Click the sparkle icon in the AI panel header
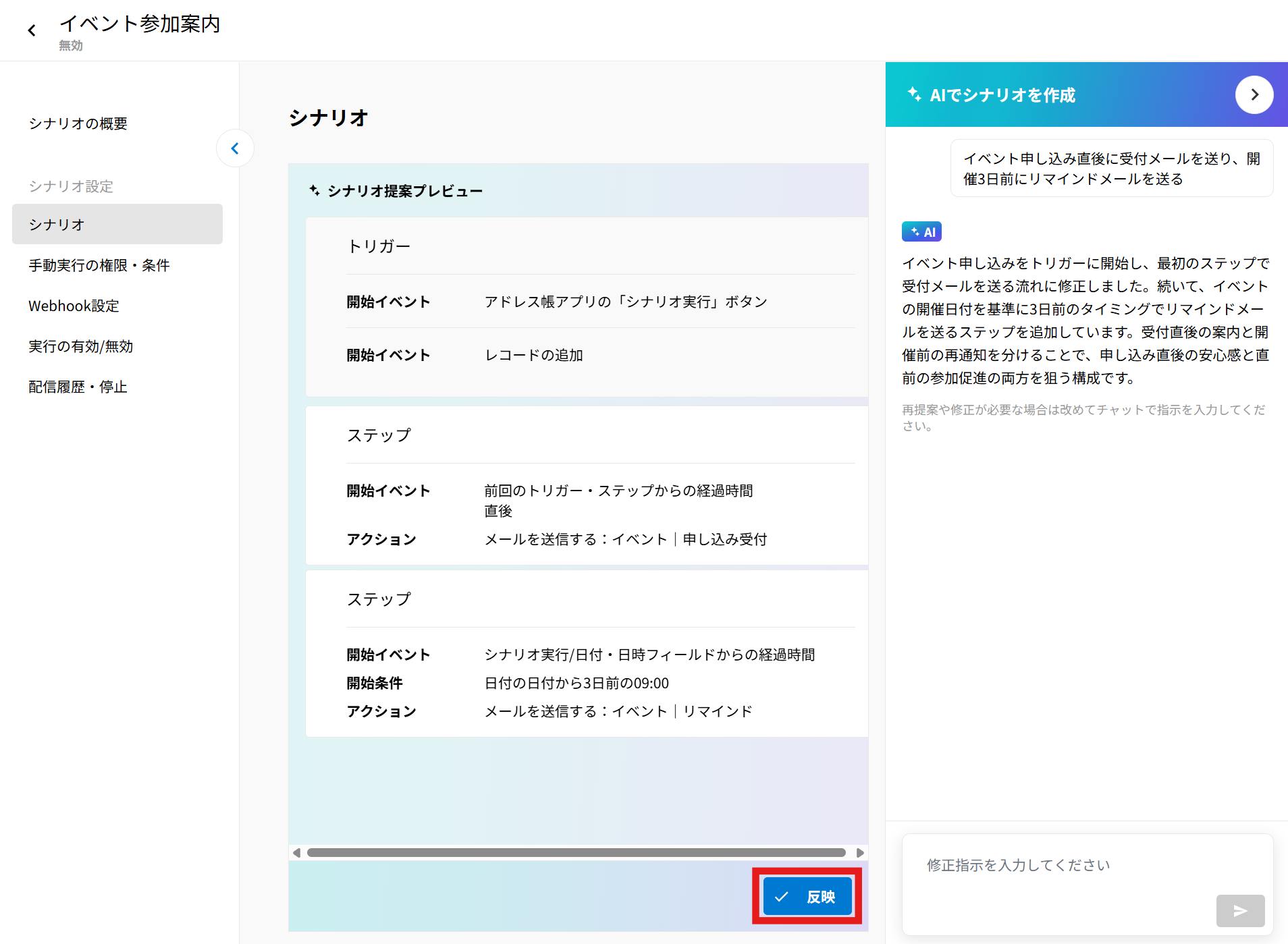This screenshot has height=944, width=1288. pyautogui.click(x=914, y=94)
